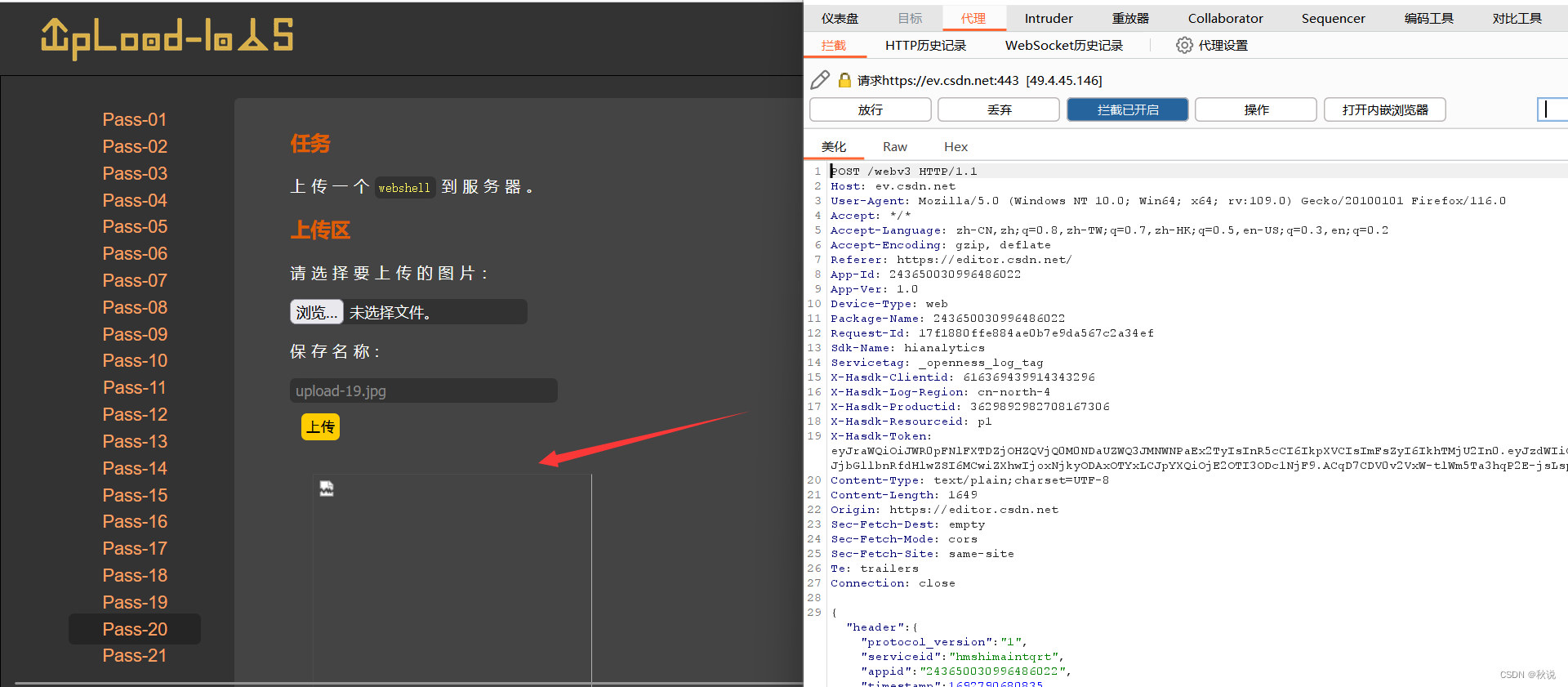1568x687 pixels.
Task: Open Pass-08 in the sidebar
Action: tap(135, 307)
